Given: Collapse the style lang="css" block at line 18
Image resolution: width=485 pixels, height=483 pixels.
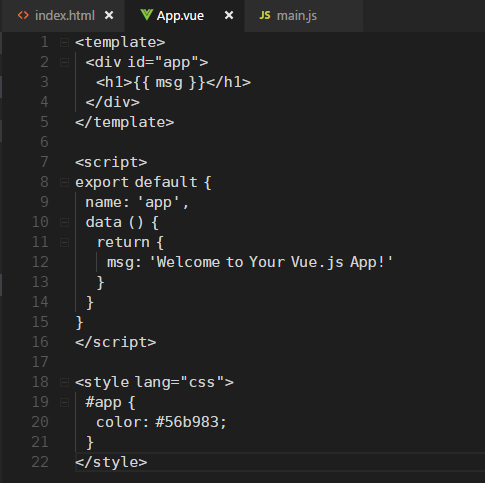Looking at the screenshot, I should coord(64,382).
